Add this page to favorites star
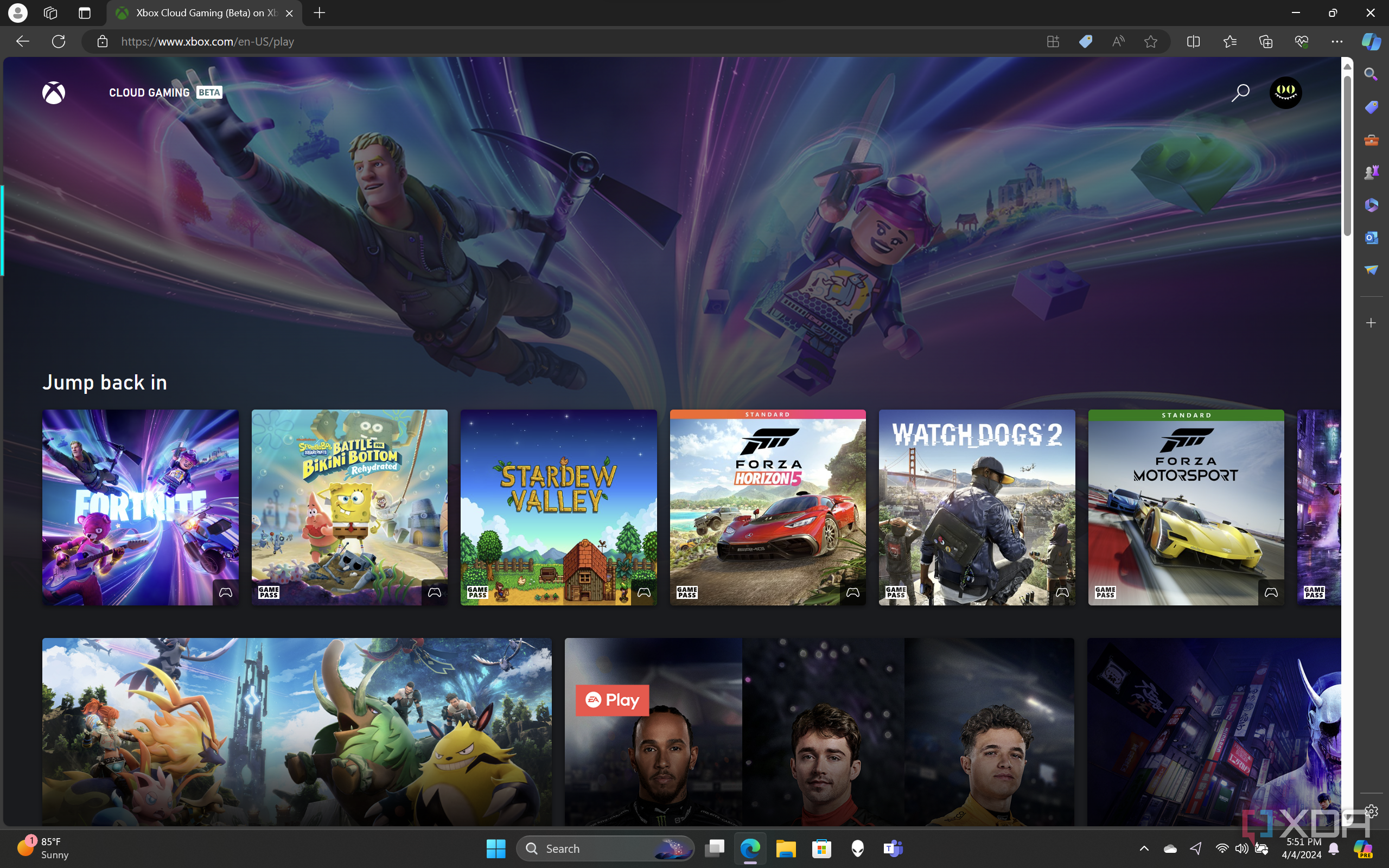 click(x=1150, y=41)
